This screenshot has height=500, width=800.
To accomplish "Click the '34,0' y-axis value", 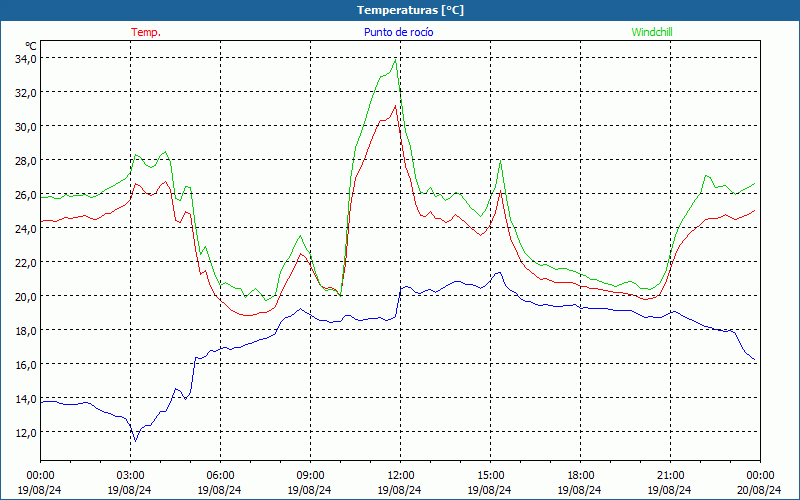I will [26, 59].
